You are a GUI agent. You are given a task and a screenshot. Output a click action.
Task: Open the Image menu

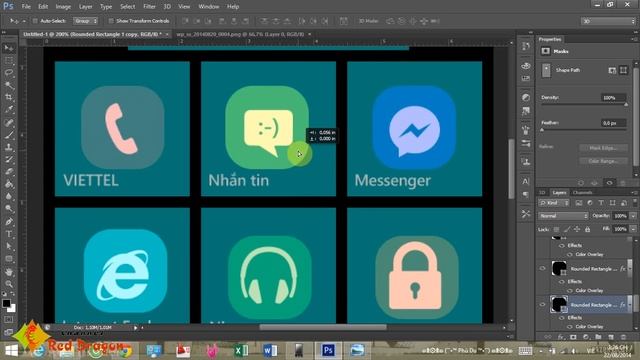[63, 7]
